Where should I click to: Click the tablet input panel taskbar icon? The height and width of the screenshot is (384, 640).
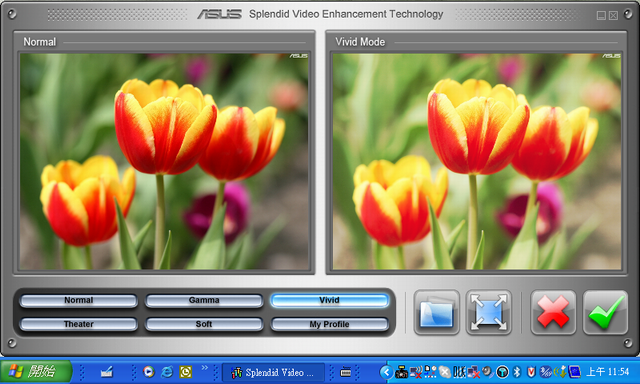click(107, 372)
